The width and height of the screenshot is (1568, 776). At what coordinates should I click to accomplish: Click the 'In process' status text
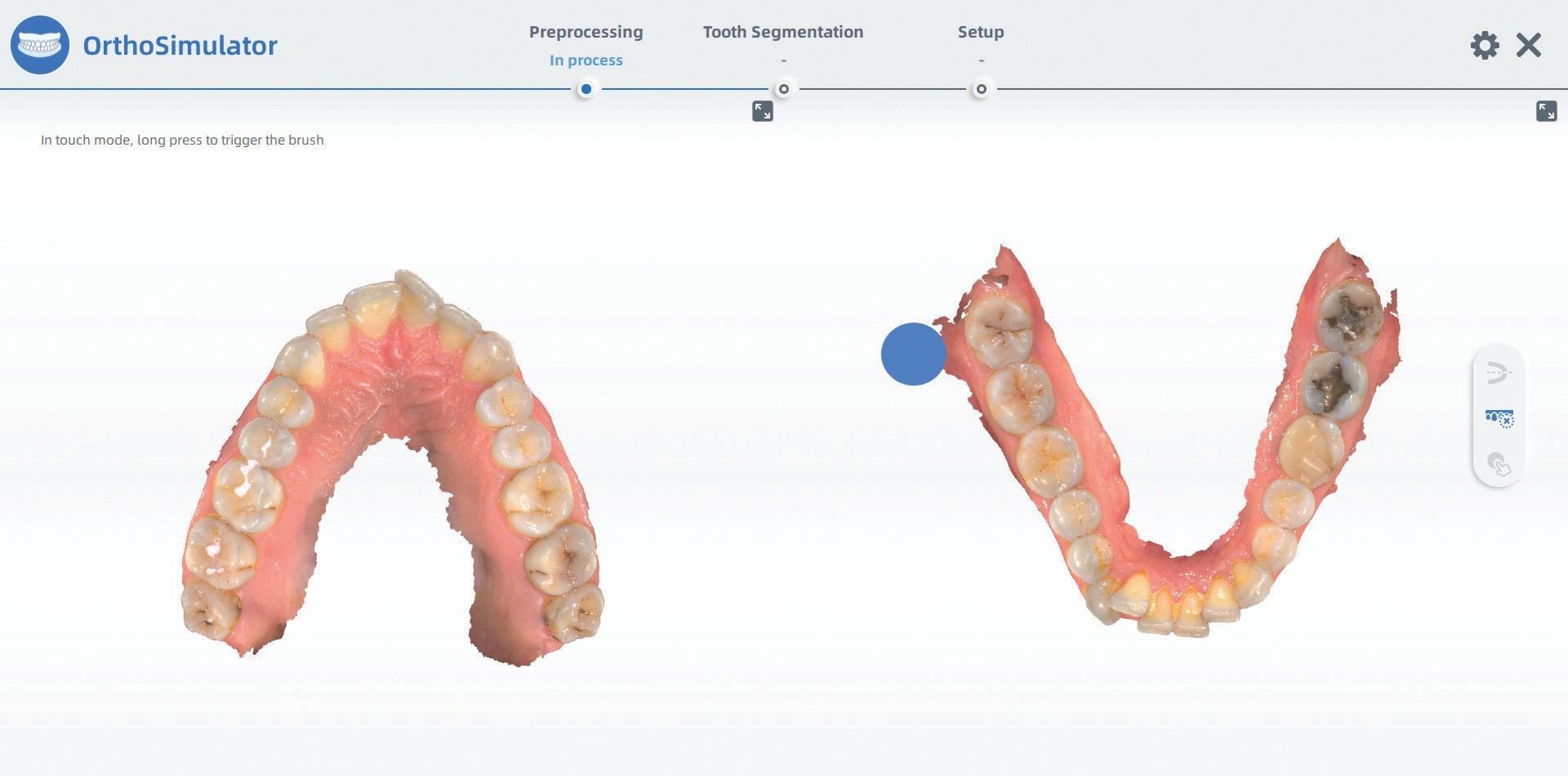pos(586,60)
